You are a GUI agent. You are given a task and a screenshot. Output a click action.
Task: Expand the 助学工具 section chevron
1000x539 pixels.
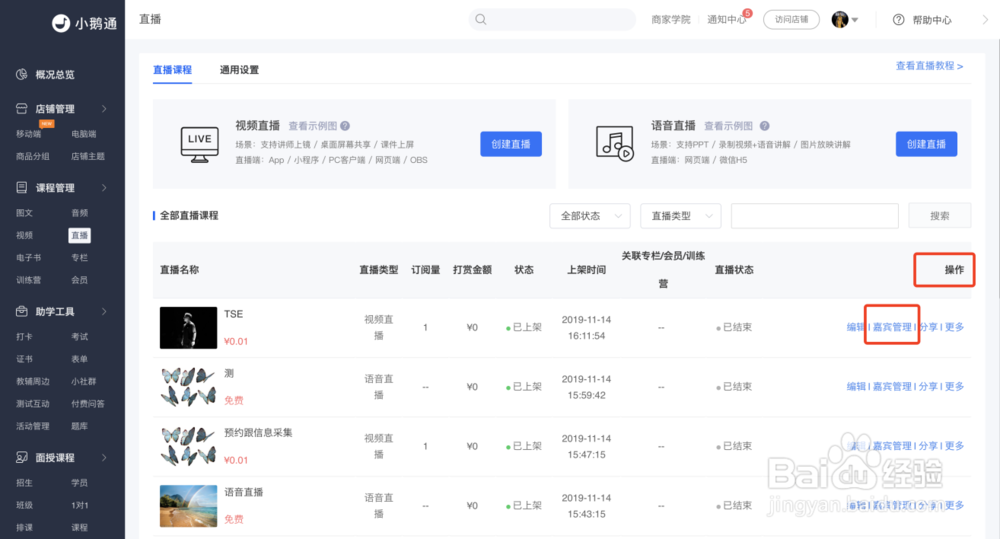point(104,311)
